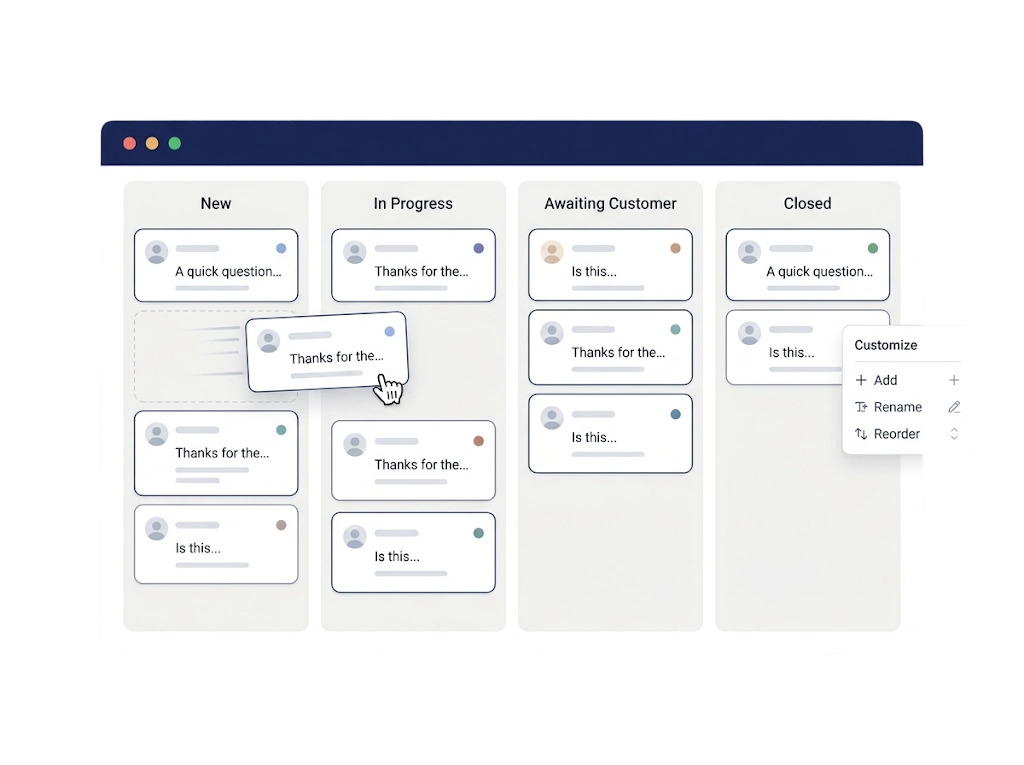Click mauve status dot on New column's 'Is this...' card
This screenshot has width=1024, height=765.
(x=281, y=525)
